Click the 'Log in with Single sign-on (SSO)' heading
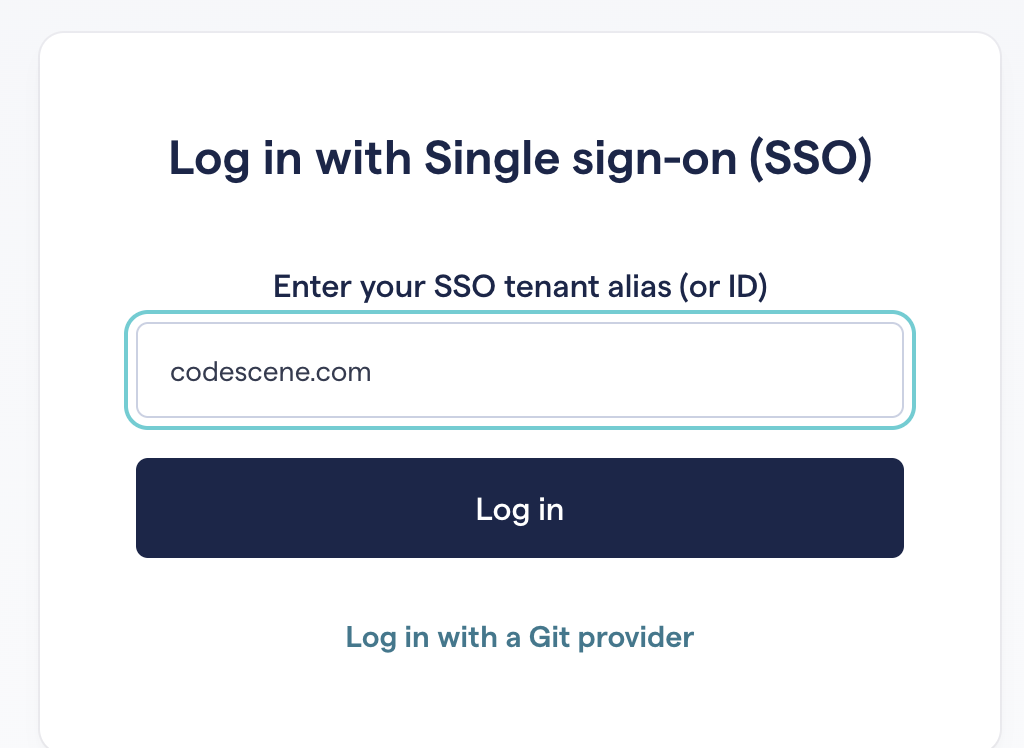This screenshot has height=748, width=1024. click(x=519, y=158)
